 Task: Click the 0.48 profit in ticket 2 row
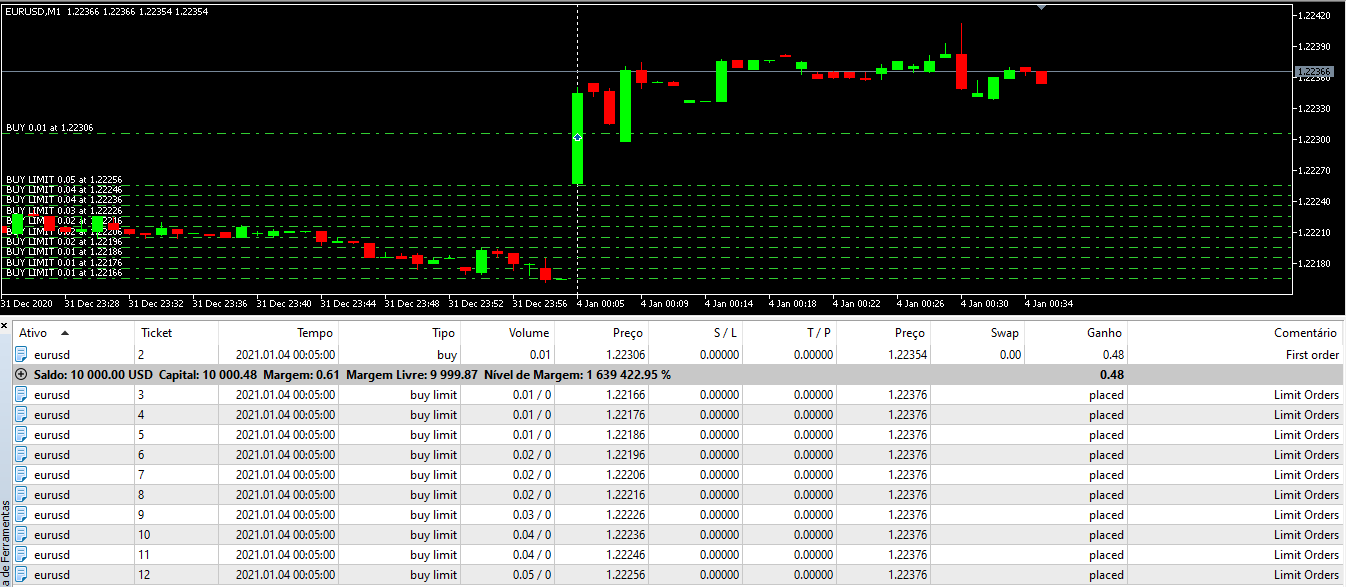pyautogui.click(x=1113, y=354)
